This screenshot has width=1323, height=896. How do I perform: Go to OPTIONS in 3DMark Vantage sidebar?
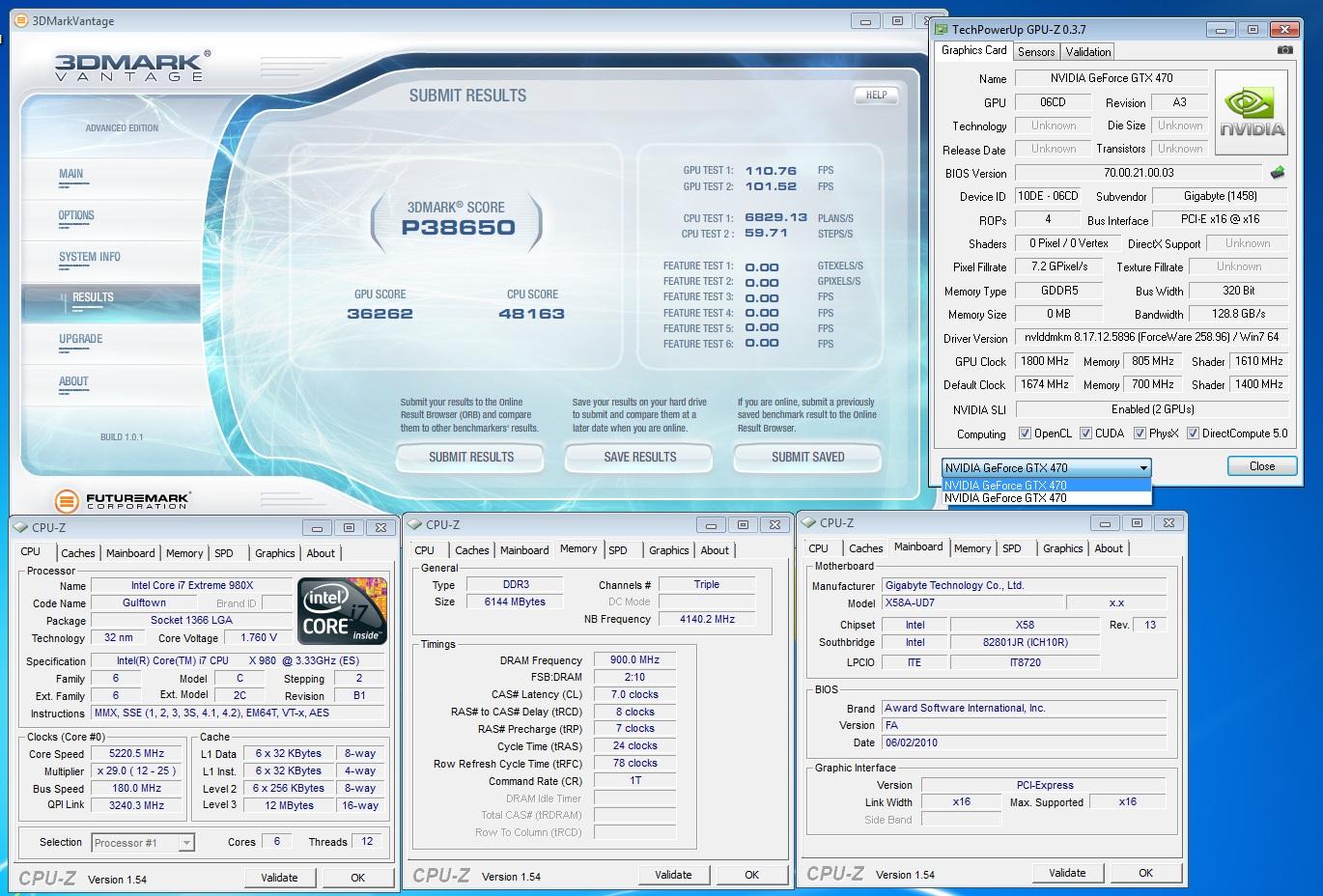point(76,216)
